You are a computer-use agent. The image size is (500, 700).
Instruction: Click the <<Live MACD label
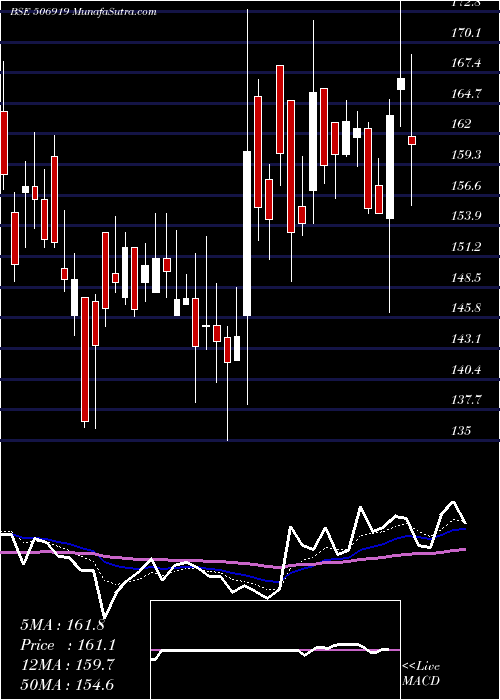click(x=421, y=673)
